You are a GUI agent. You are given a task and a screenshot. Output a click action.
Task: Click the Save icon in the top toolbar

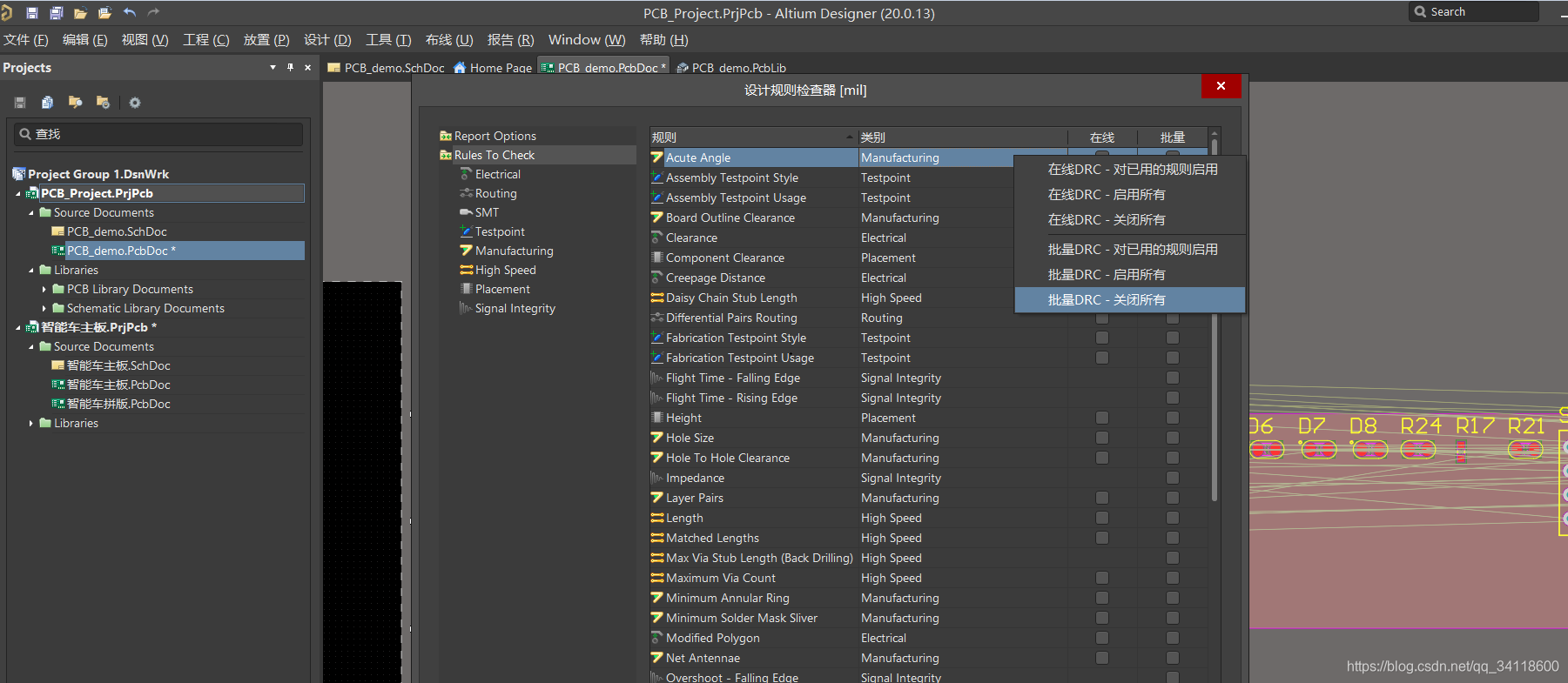tap(32, 13)
